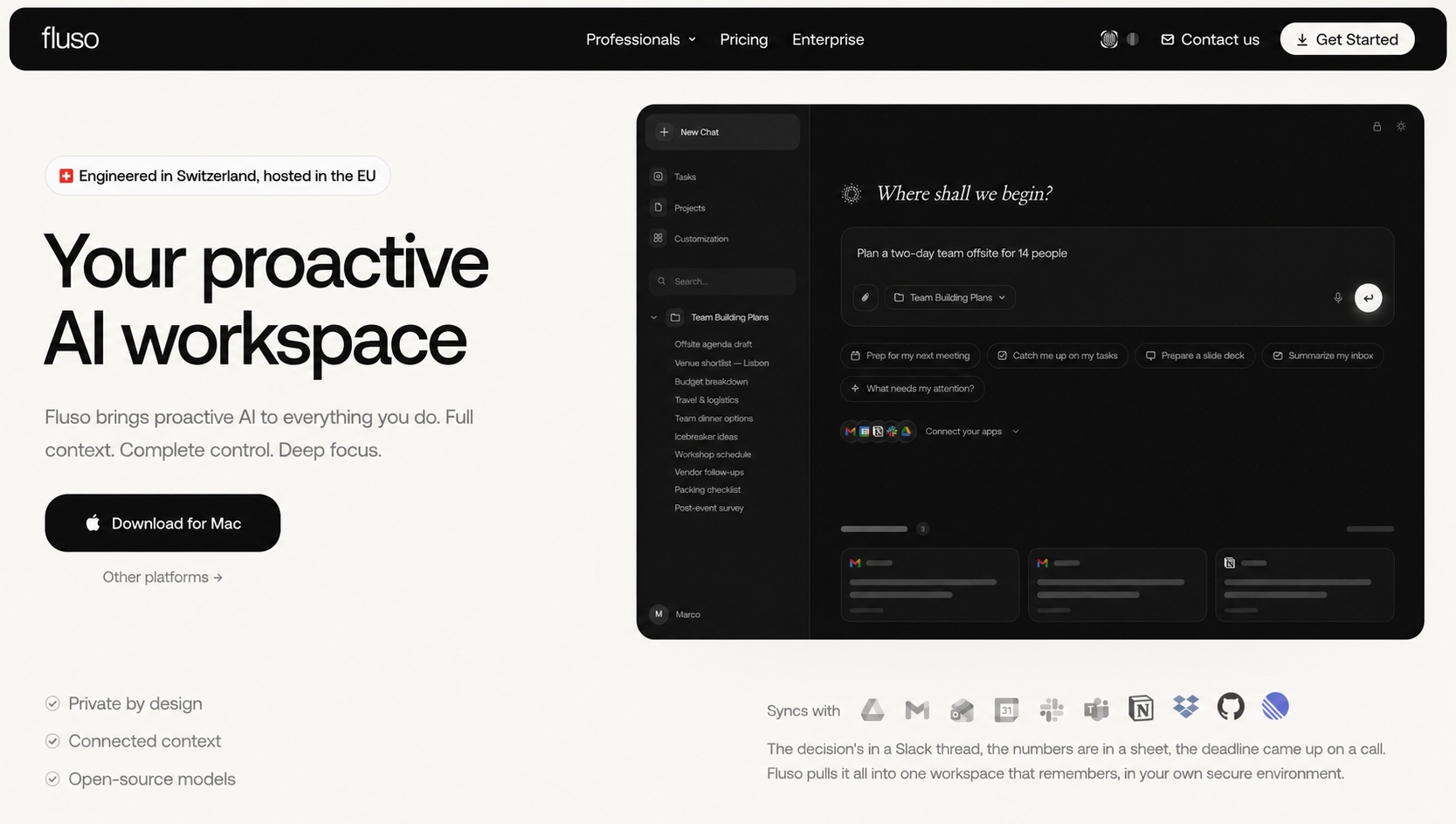Go to the Pricing page

743,39
